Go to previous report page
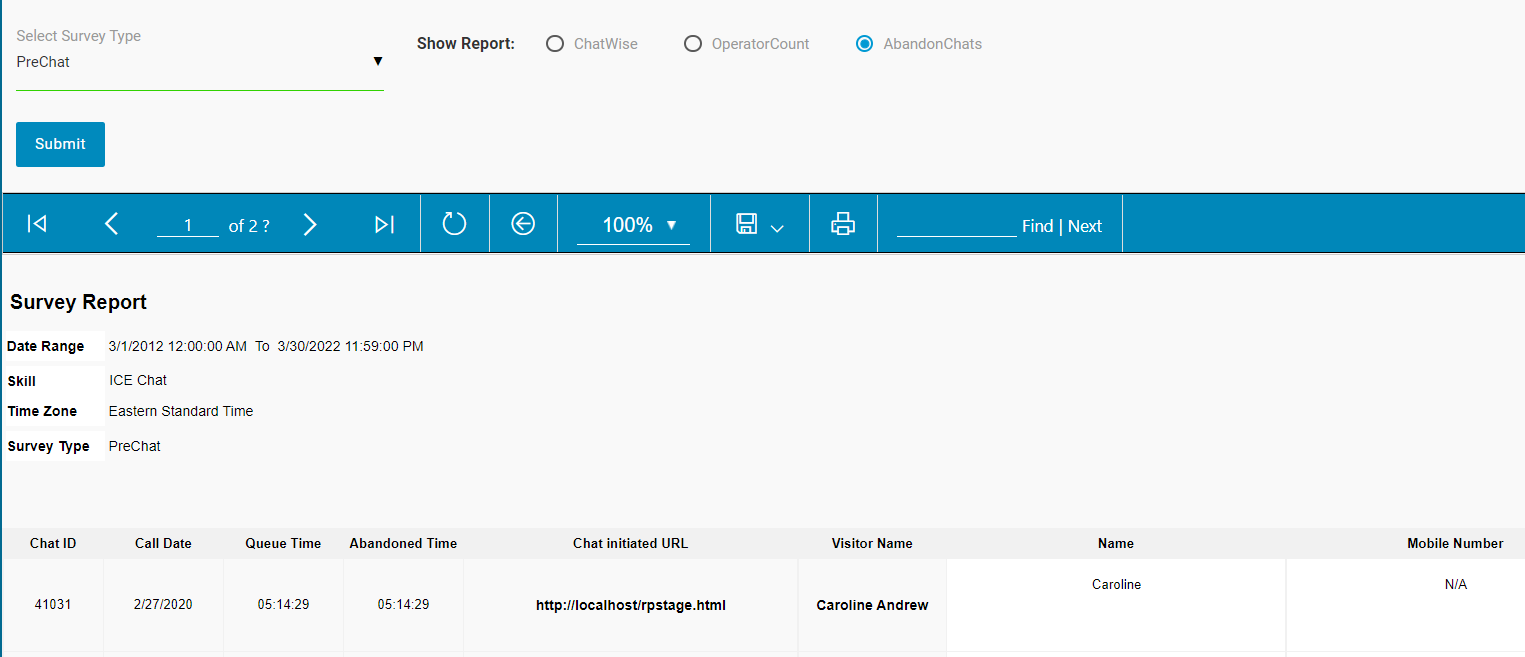 tap(112, 224)
